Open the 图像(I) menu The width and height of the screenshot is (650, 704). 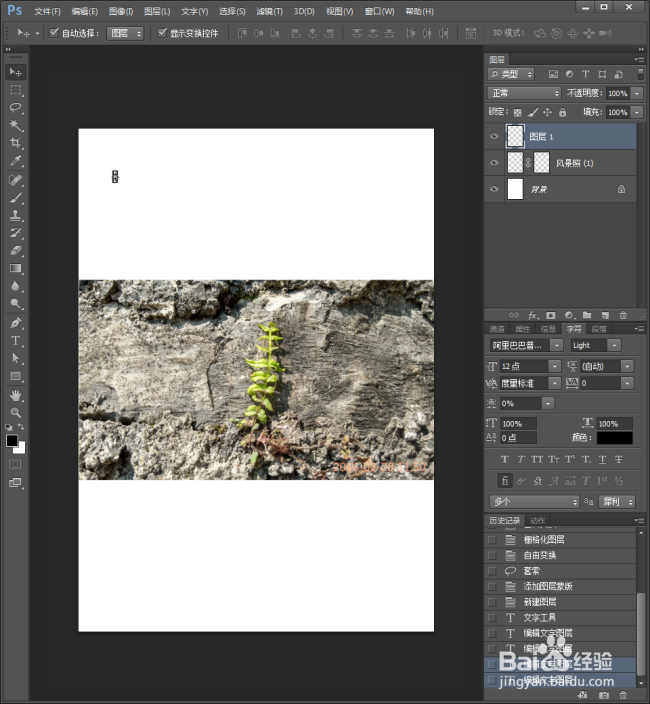(121, 11)
